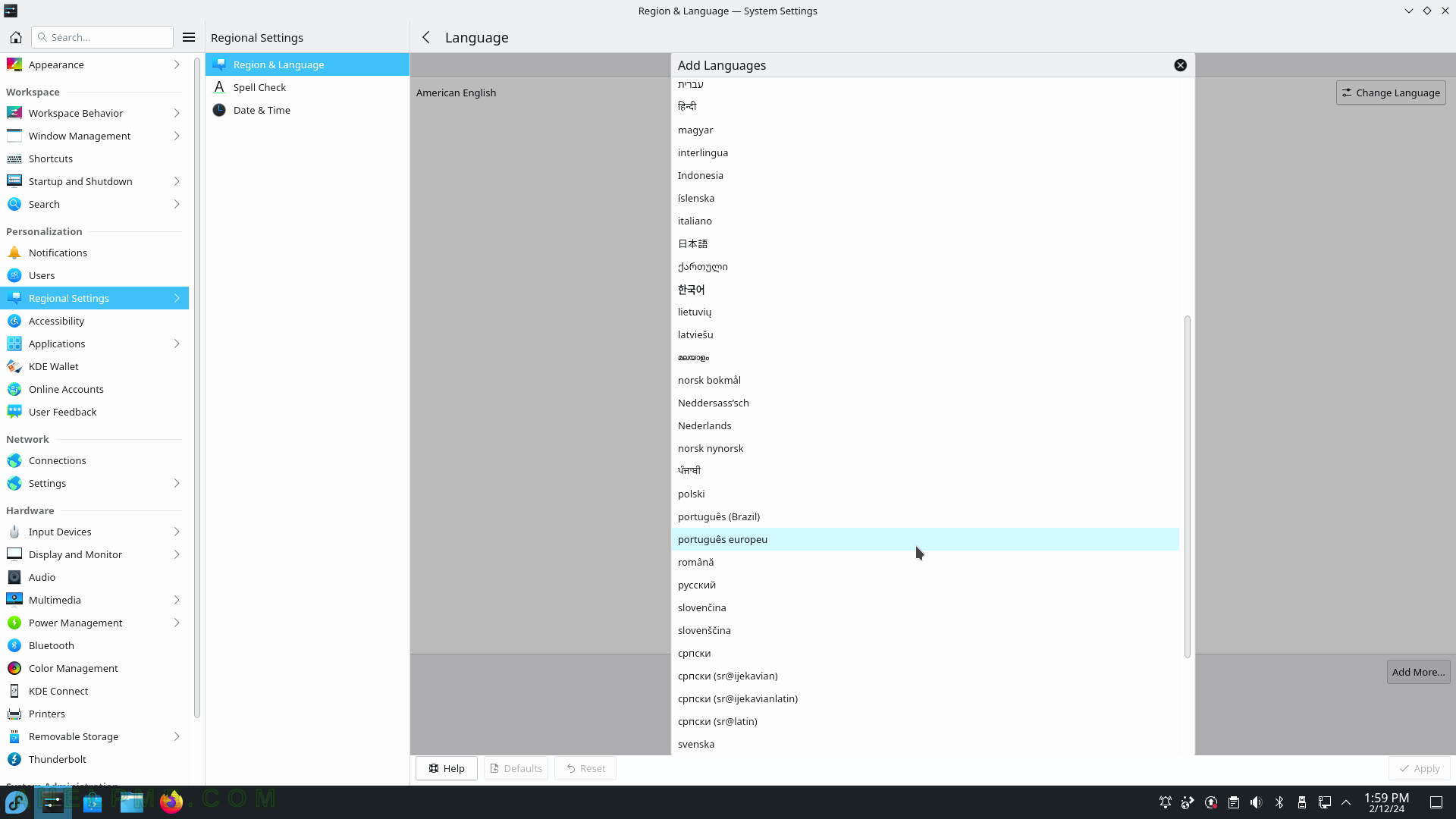Viewport: 1456px width, 819px height.
Task: Open Removable Storage category
Action: (x=94, y=736)
